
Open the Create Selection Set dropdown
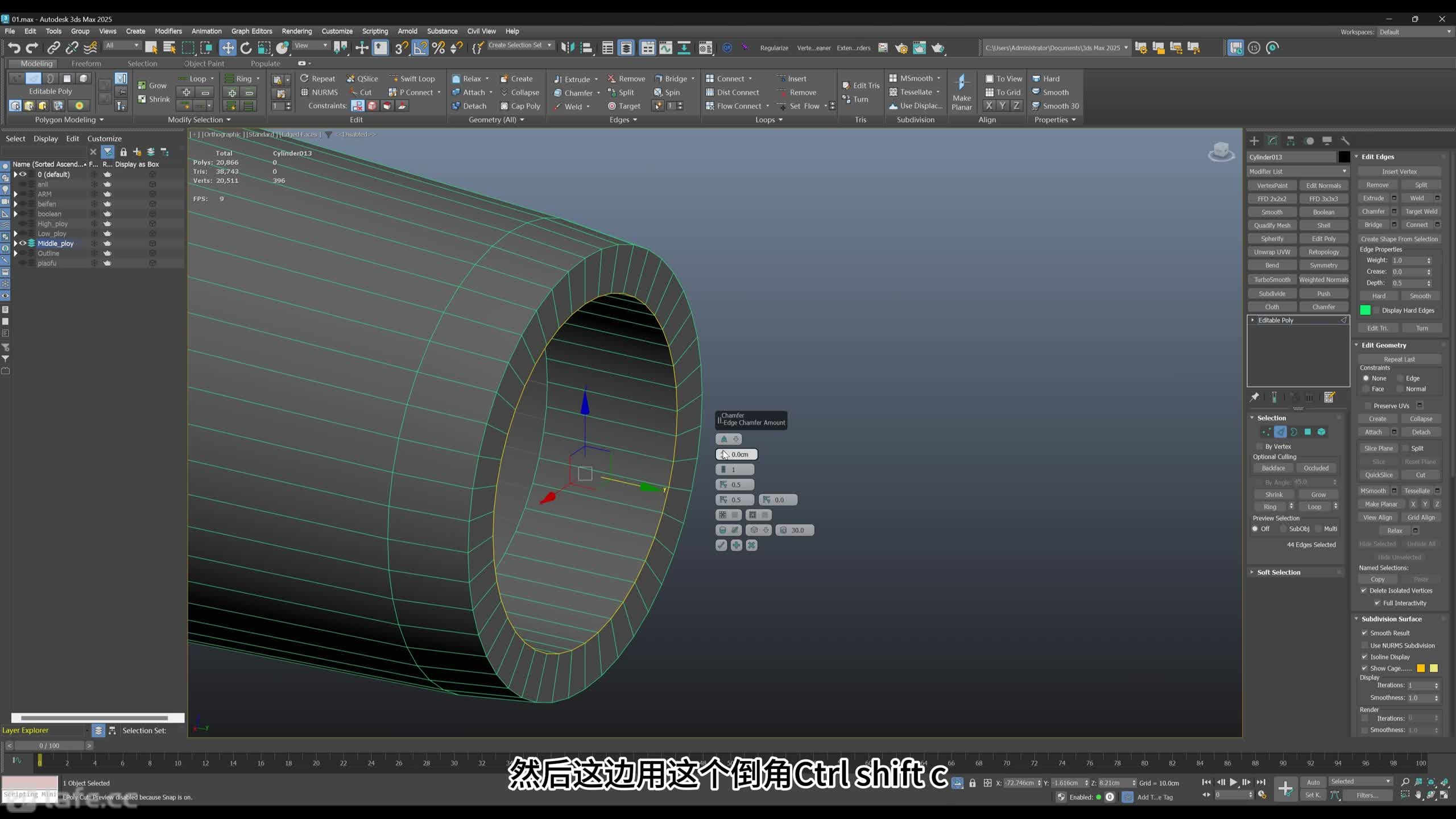click(520, 45)
